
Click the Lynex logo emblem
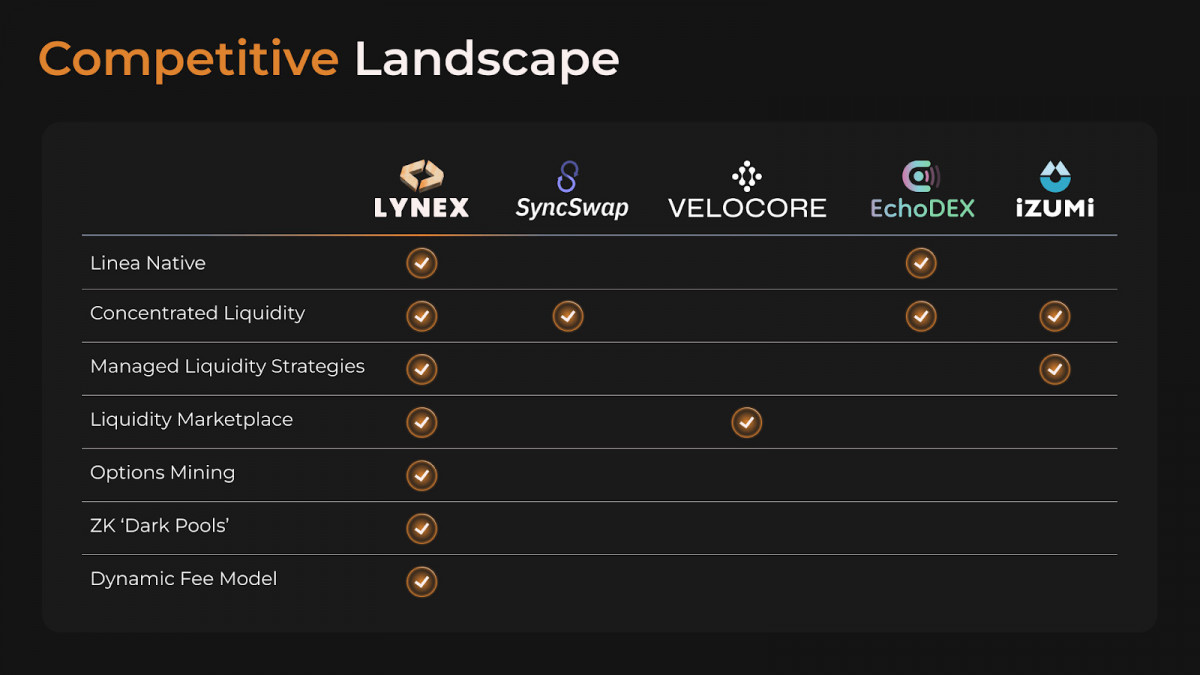[422, 175]
